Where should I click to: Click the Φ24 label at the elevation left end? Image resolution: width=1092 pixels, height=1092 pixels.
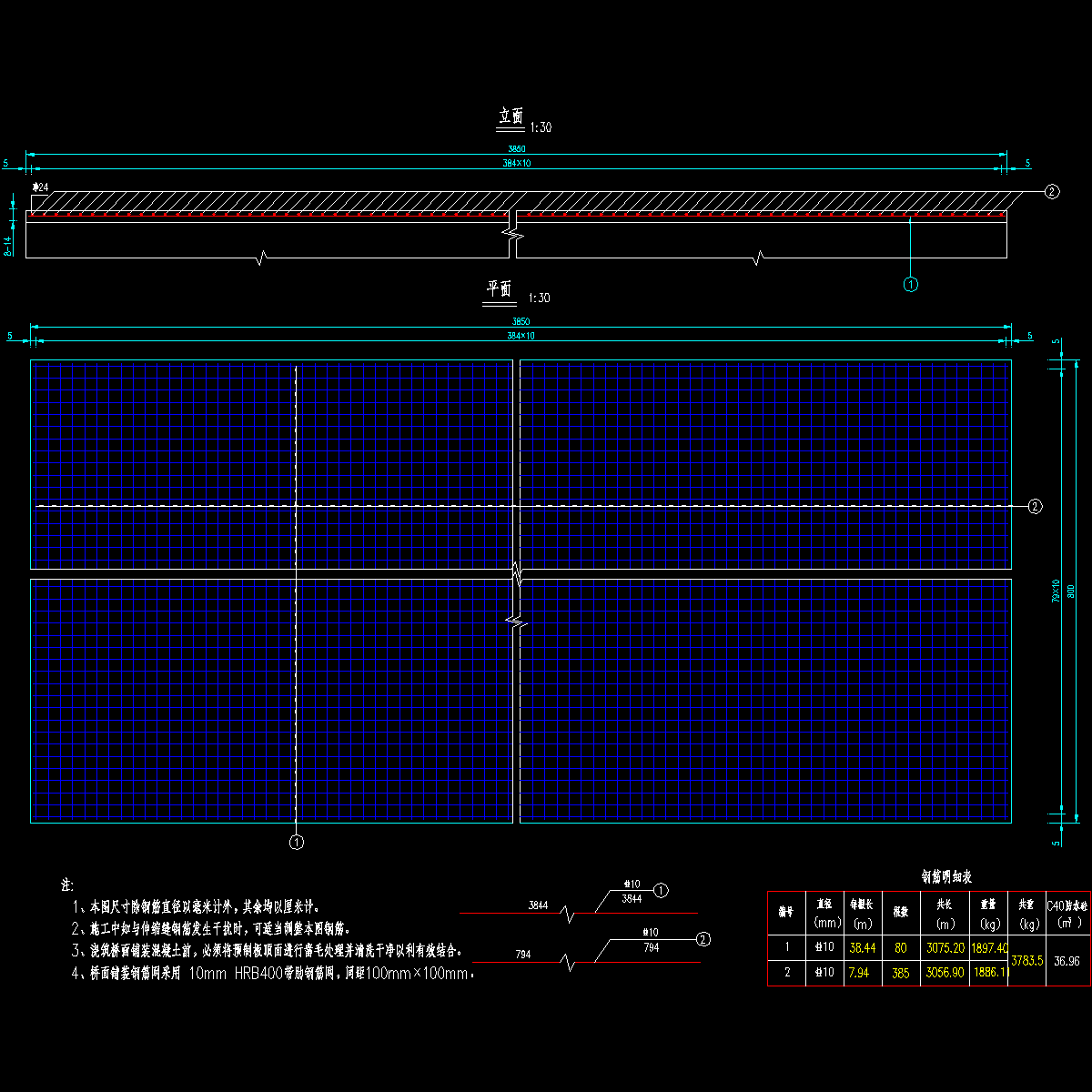tap(41, 187)
